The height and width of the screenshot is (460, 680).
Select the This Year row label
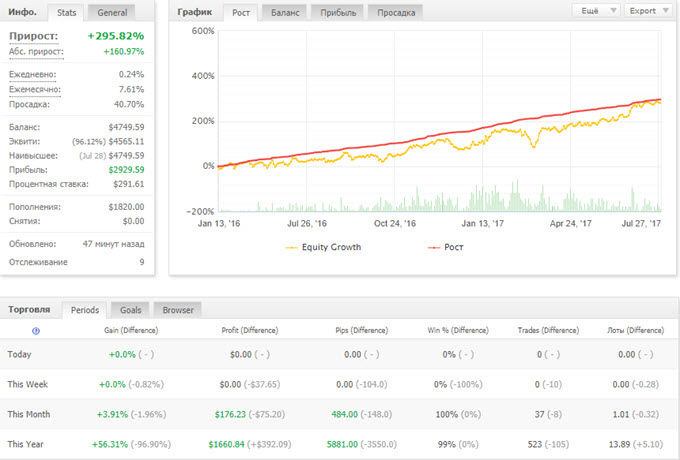26,444
